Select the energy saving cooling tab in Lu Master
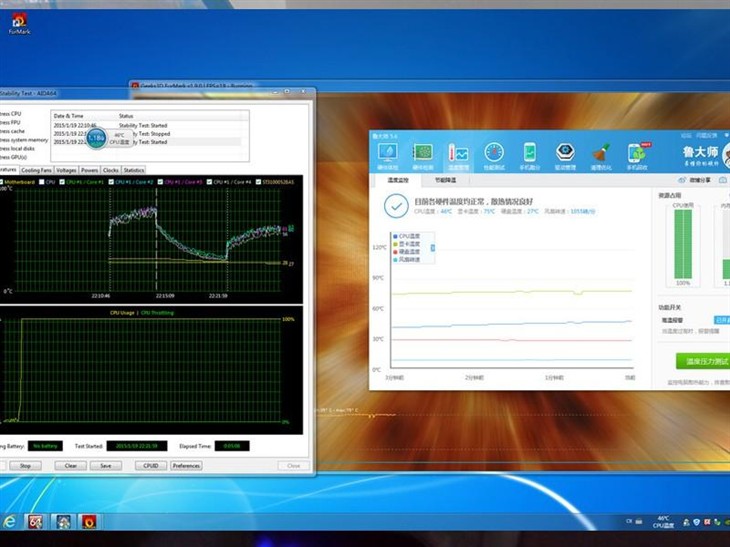The height and width of the screenshot is (547, 730). (x=446, y=180)
